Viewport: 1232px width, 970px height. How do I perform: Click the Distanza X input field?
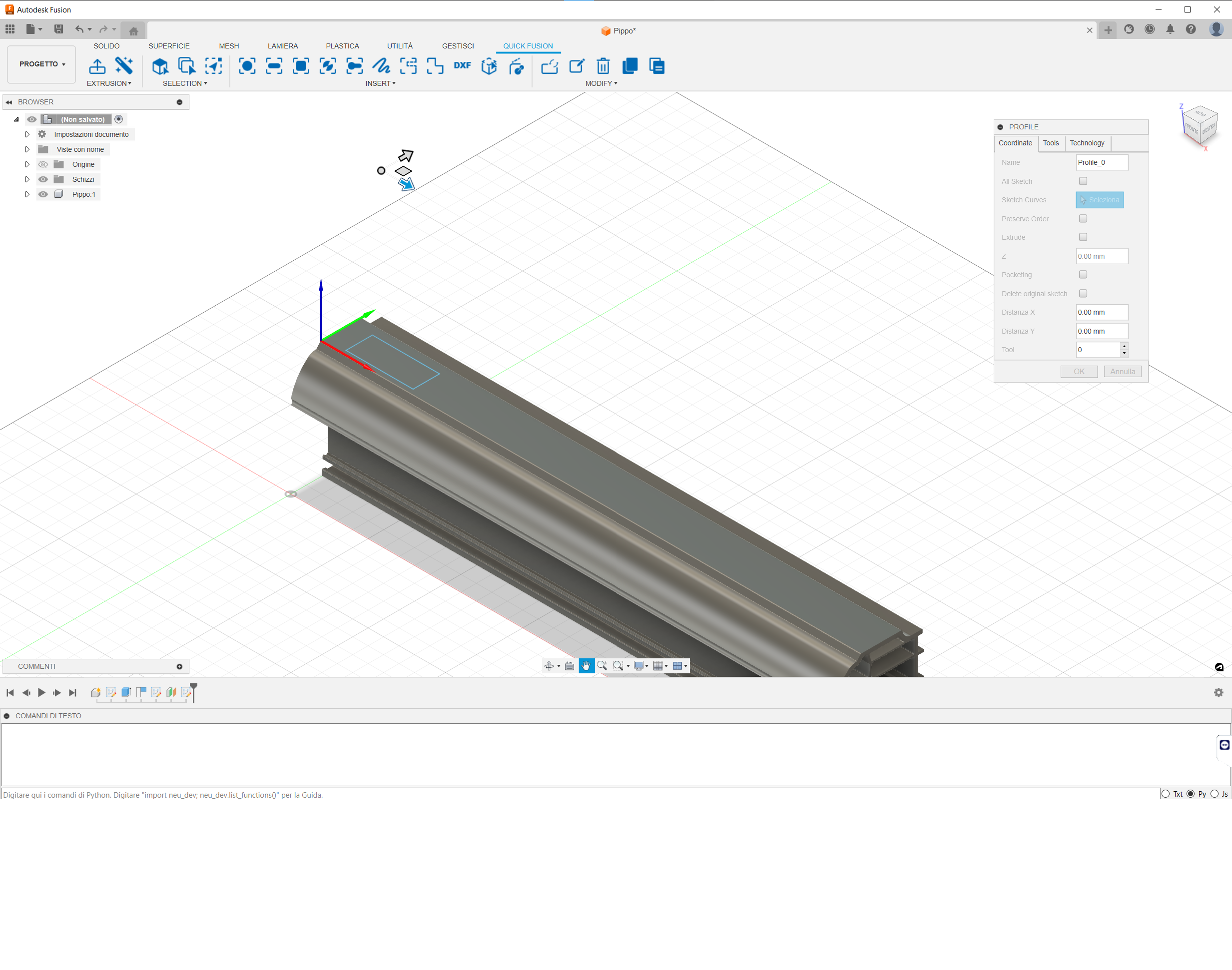pyautogui.click(x=1101, y=312)
